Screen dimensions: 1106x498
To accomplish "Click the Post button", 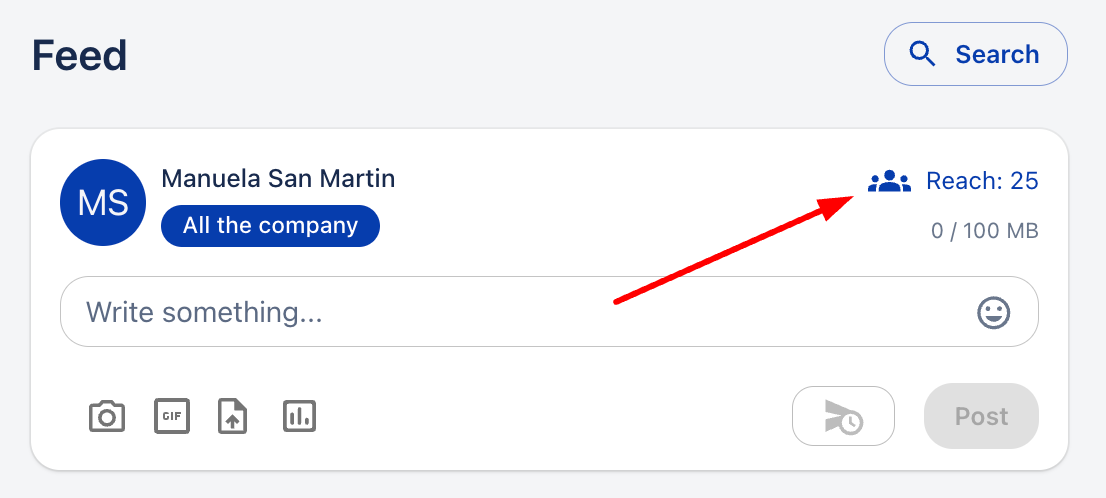I will 981,416.
